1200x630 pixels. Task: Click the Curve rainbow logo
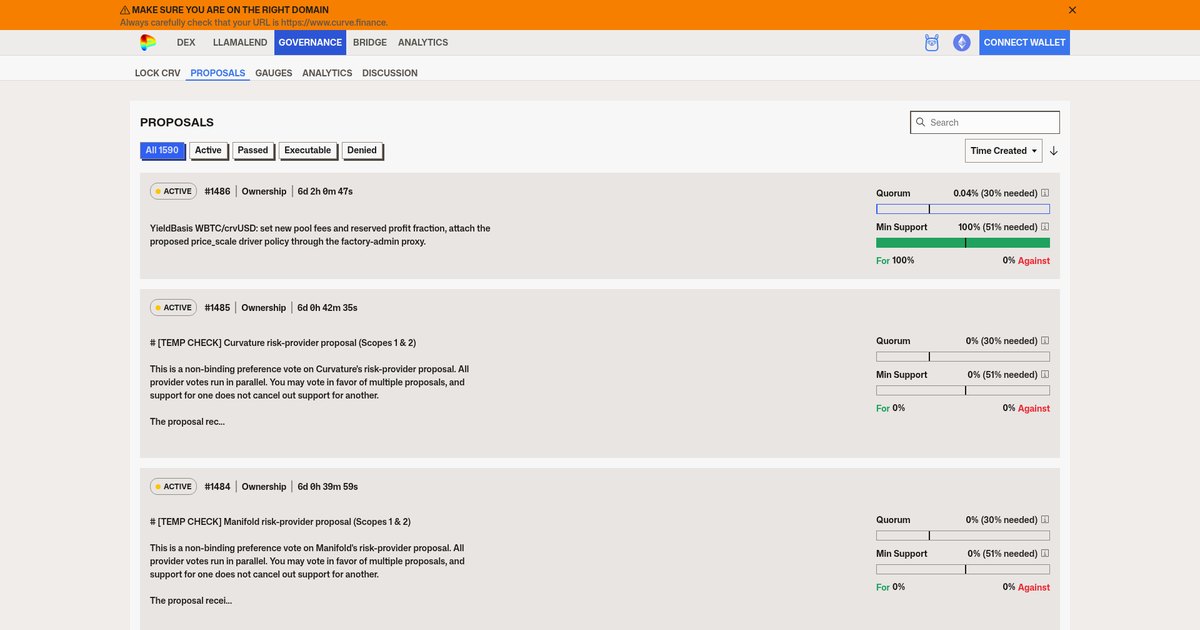coord(148,42)
